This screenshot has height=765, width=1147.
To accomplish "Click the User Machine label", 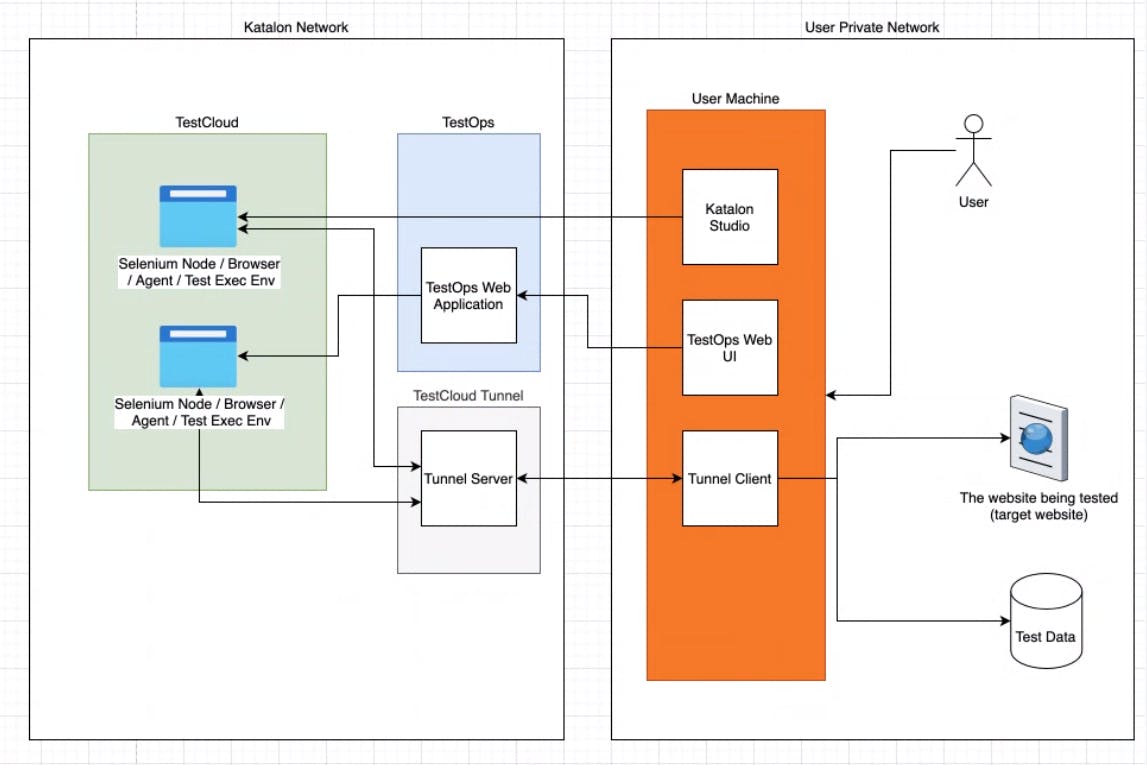I will (735, 98).
